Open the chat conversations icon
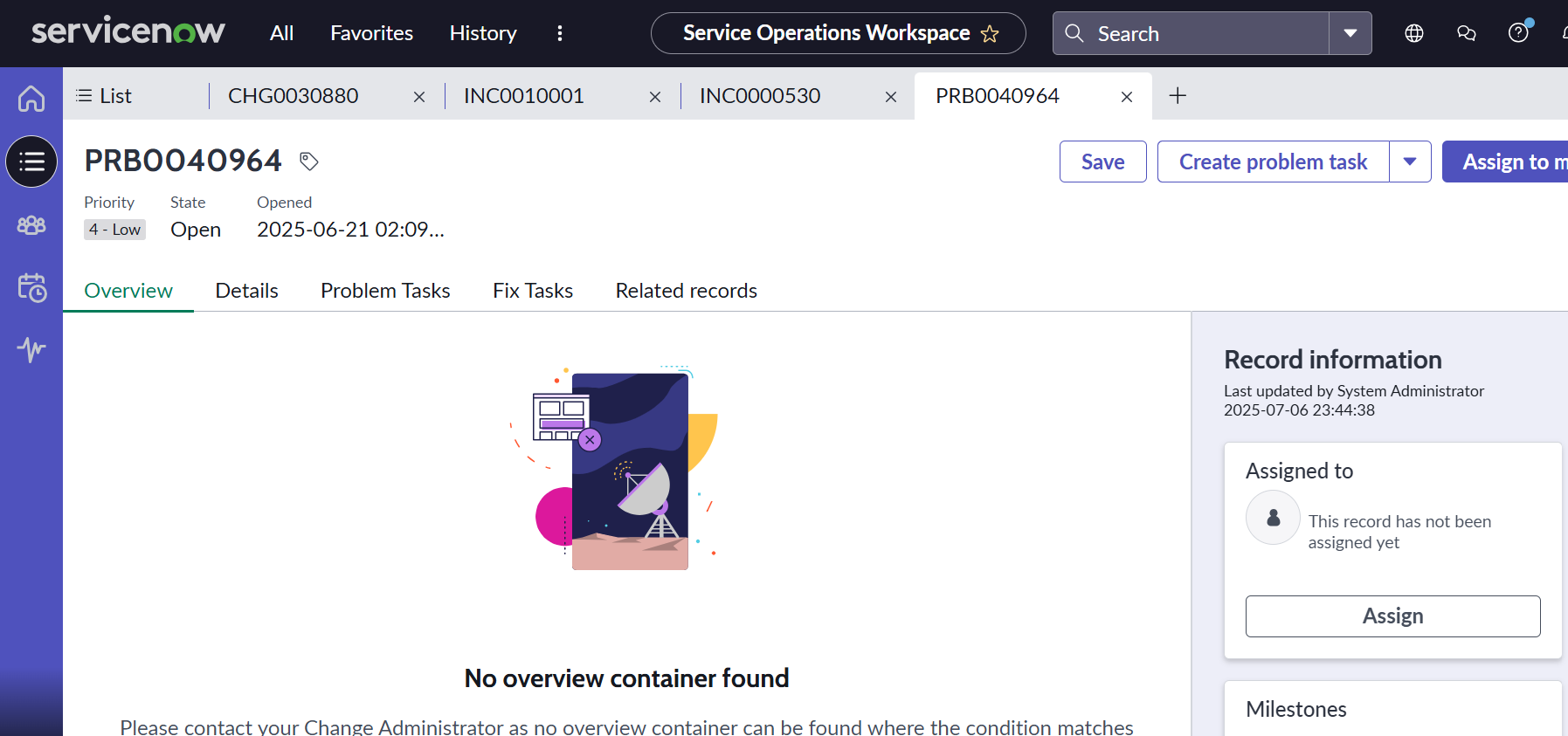Viewport: 1568px width, 736px height. [1467, 33]
